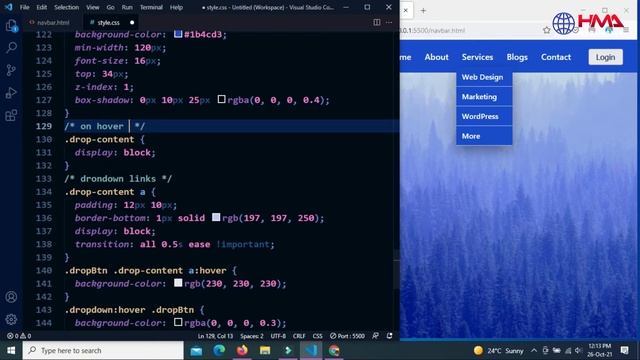
Task: Launch Firefox from the taskbar
Action: pos(242,351)
